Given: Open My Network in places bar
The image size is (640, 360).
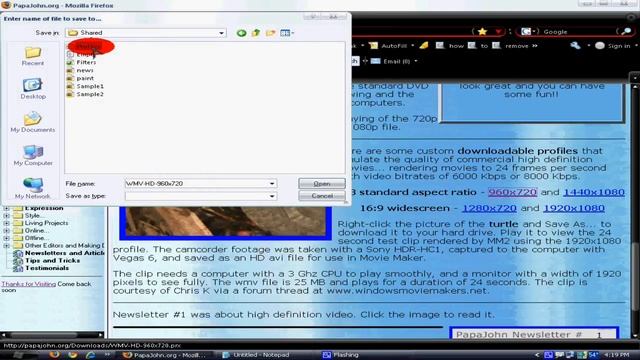Looking at the screenshot, I should pos(33,189).
